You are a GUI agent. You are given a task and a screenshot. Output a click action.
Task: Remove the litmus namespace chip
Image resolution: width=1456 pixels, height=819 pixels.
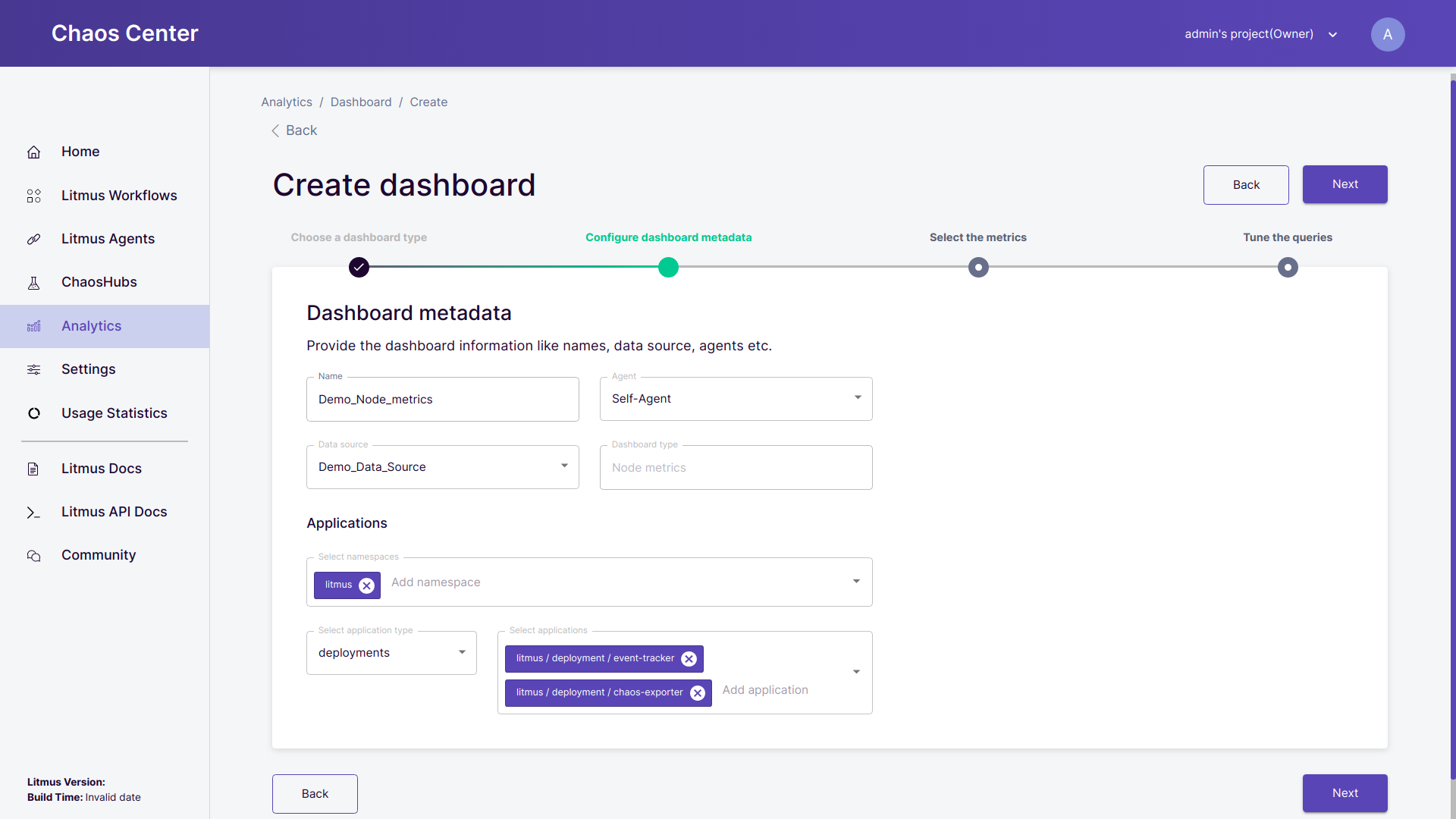tap(366, 585)
